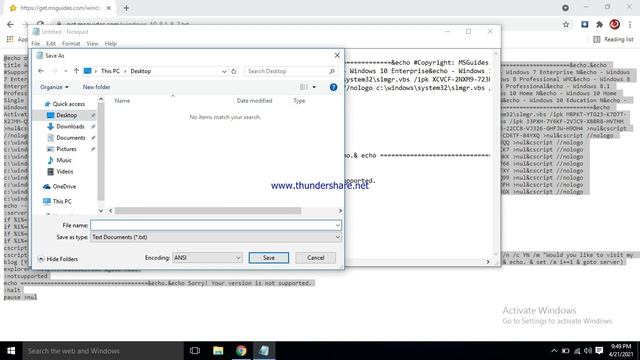Open Notepad Help menu
The width and height of the screenshot is (640, 360).
click(111, 43)
